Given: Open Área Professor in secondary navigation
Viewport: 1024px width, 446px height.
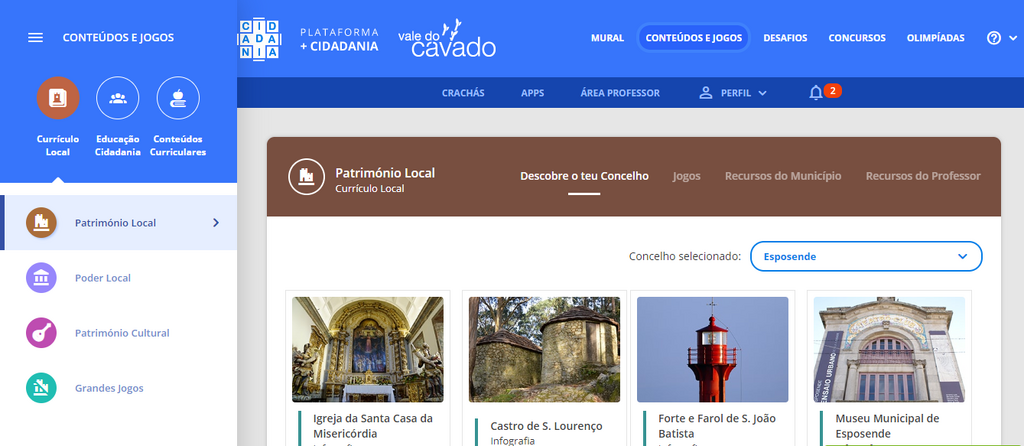Looking at the screenshot, I should coord(620,93).
